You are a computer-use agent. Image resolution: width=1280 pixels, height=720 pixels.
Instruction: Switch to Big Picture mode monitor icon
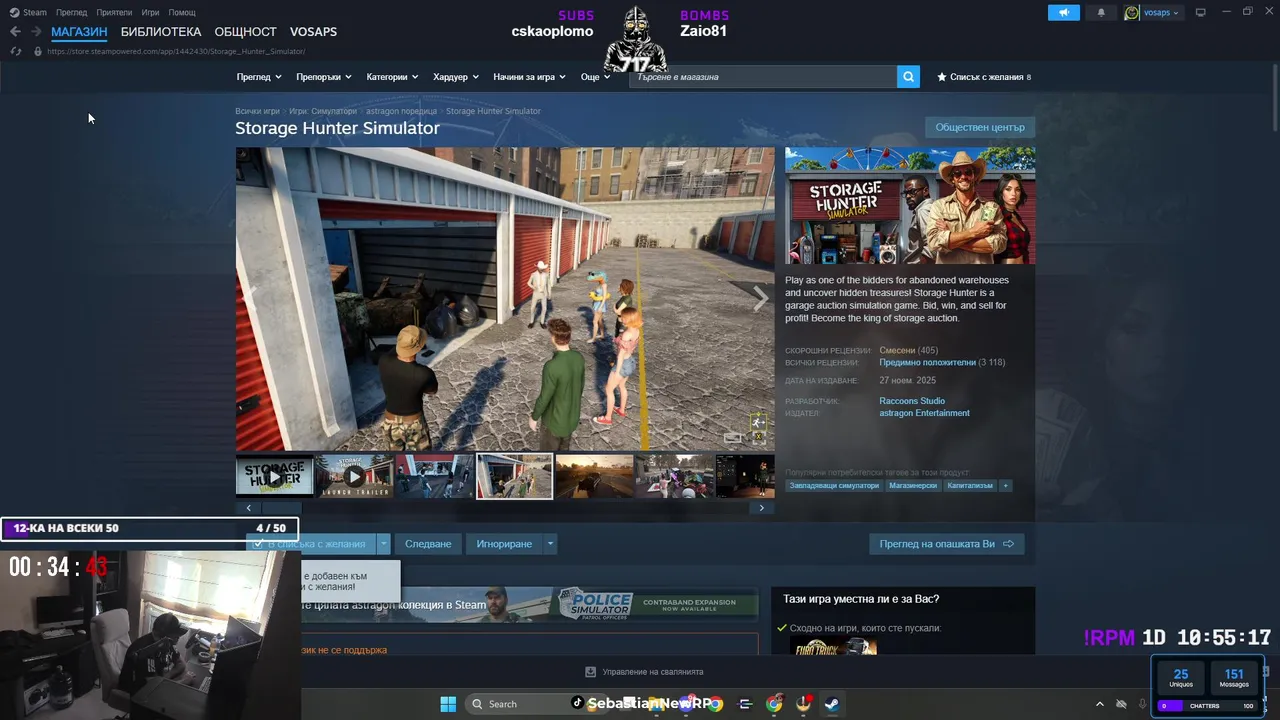coord(1201,12)
